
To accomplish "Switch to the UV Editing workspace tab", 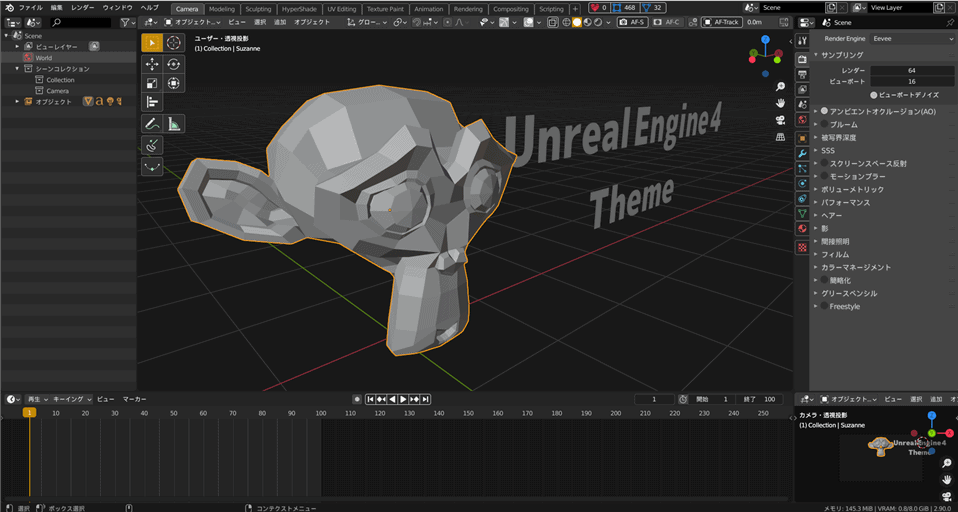I will click(342, 9).
